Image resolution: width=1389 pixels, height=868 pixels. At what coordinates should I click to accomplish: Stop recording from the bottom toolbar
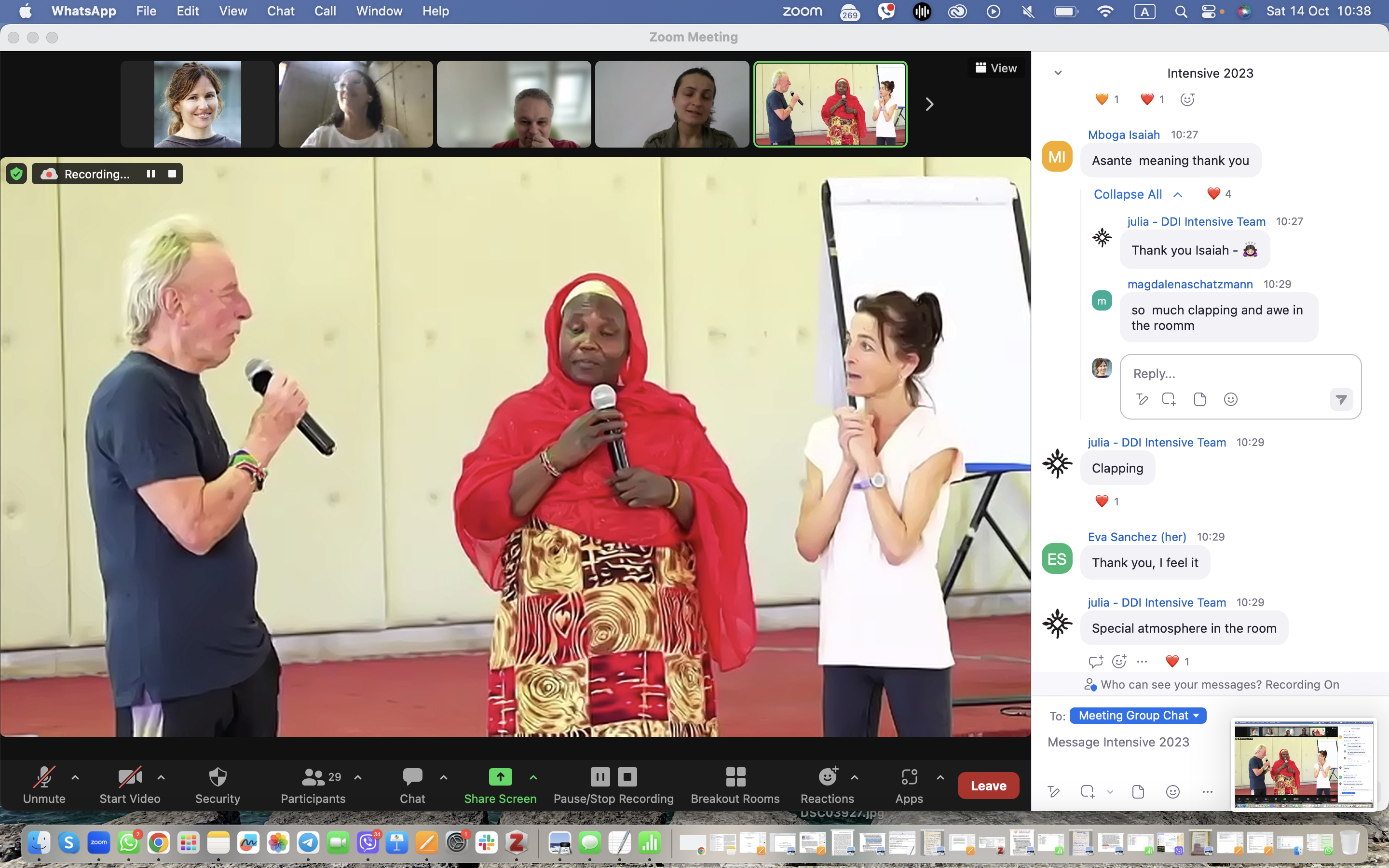[x=627, y=777]
